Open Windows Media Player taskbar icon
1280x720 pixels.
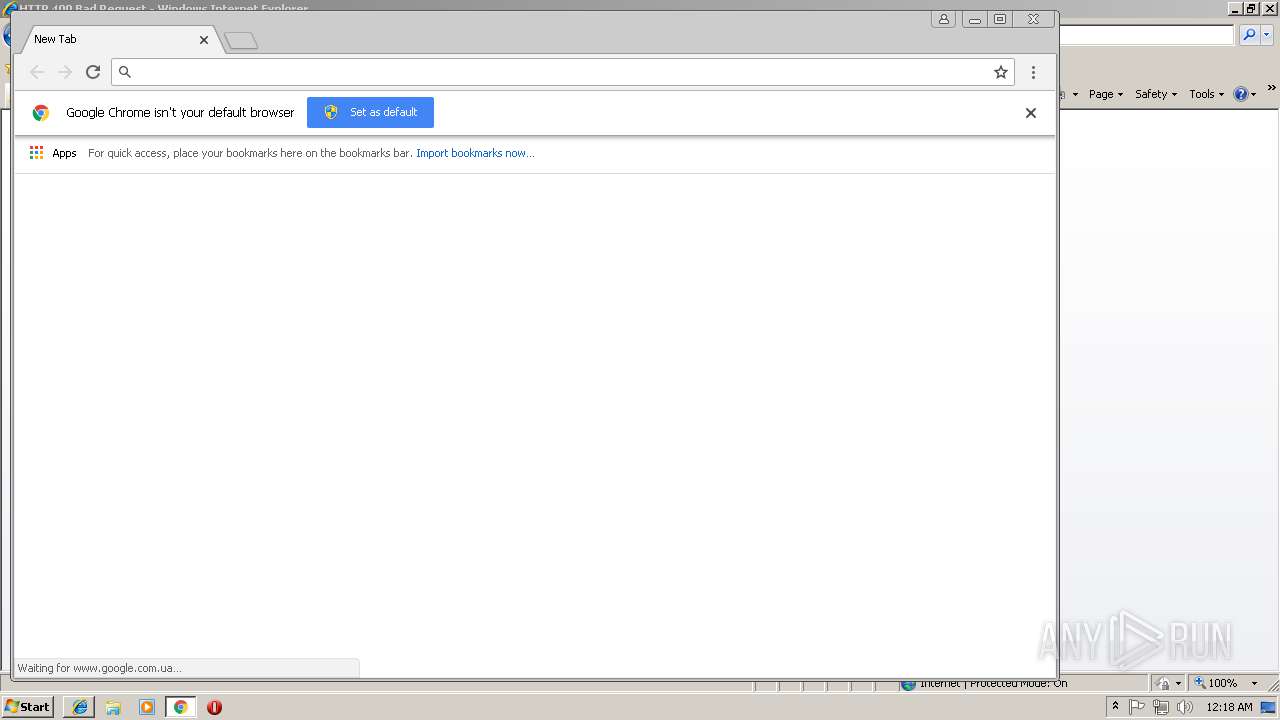[x=147, y=707]
